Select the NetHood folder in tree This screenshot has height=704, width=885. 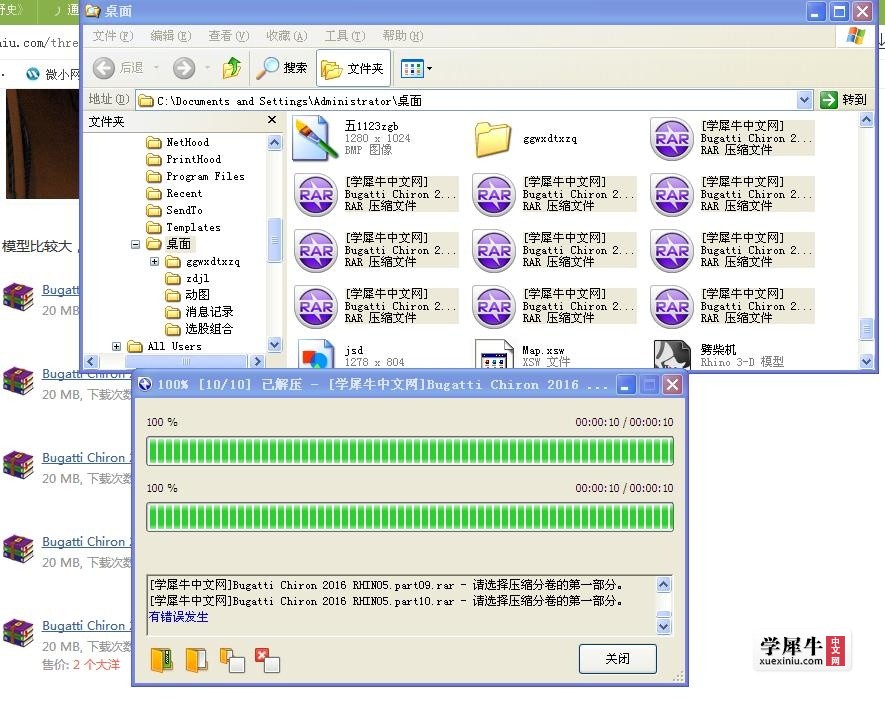pyautogui.click(x=177, y=142)
